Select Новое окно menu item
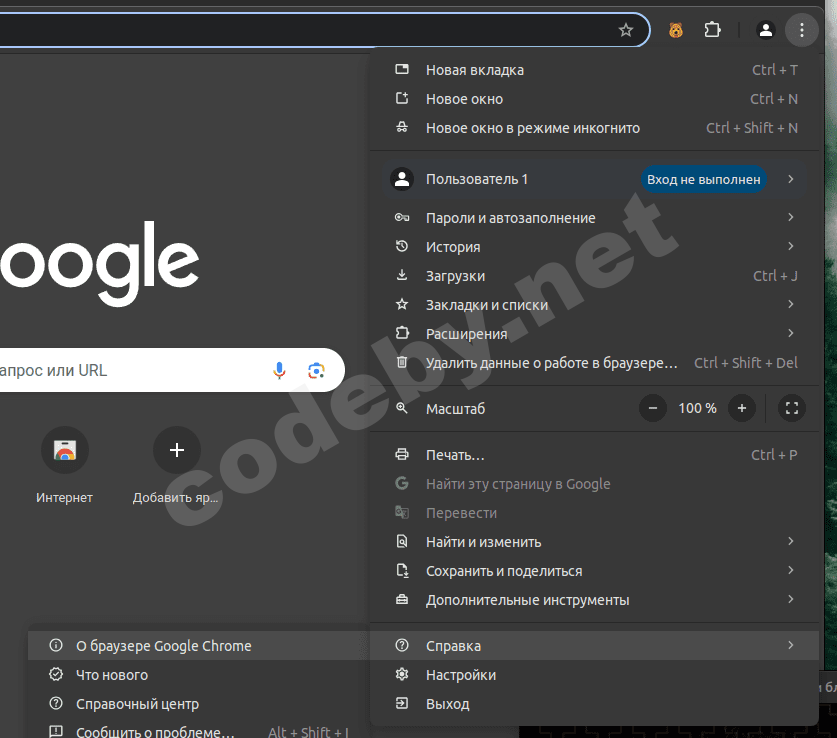The height and width of the screenshot is (738, 837). click(x=595, y=99)
